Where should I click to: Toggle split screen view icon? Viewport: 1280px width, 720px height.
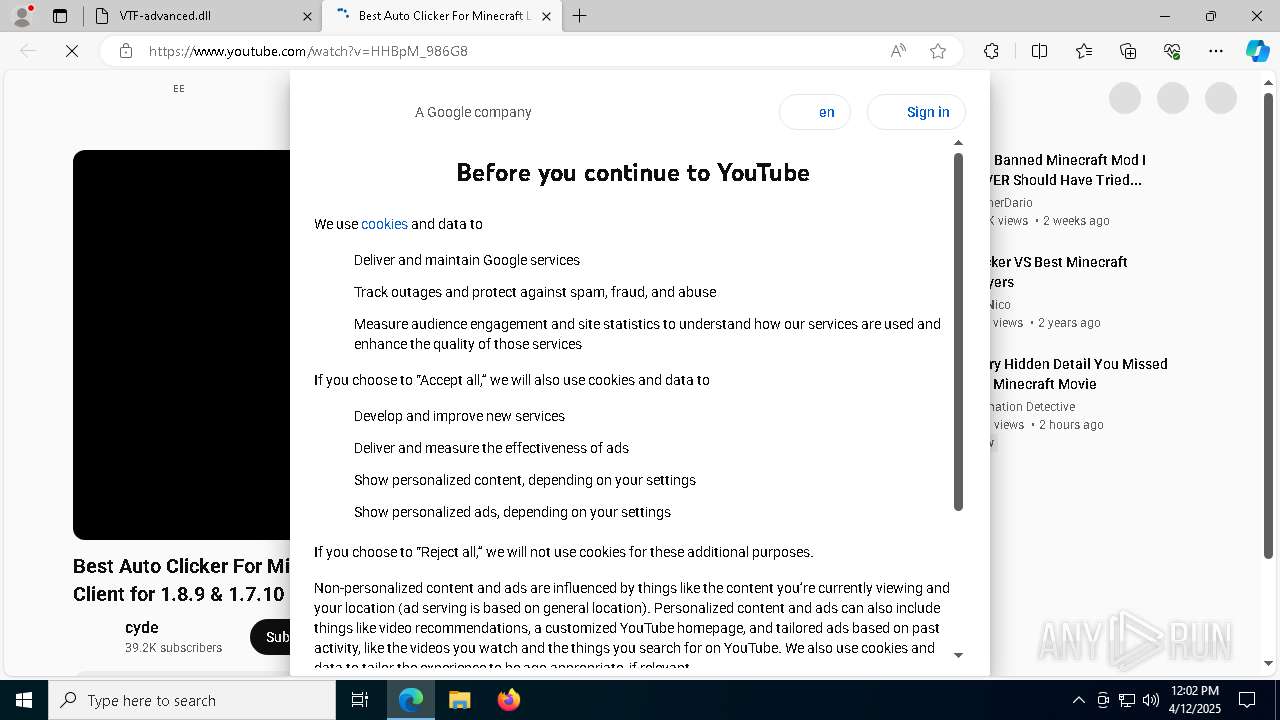click(1039, 51)
